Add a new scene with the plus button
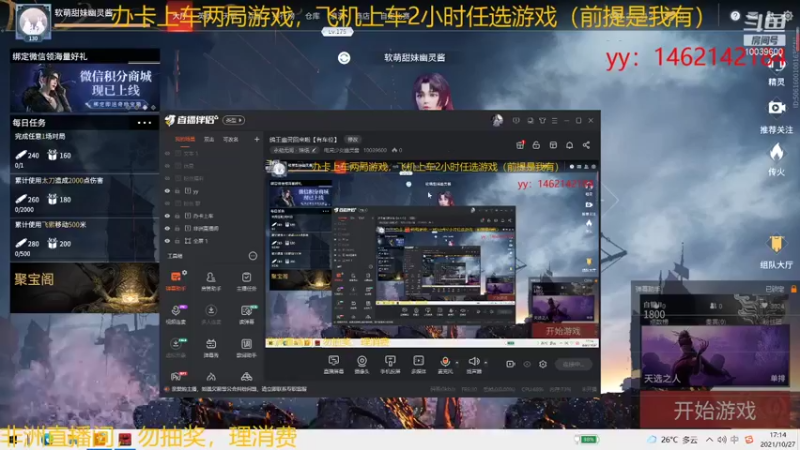 [x=257, y=139]
